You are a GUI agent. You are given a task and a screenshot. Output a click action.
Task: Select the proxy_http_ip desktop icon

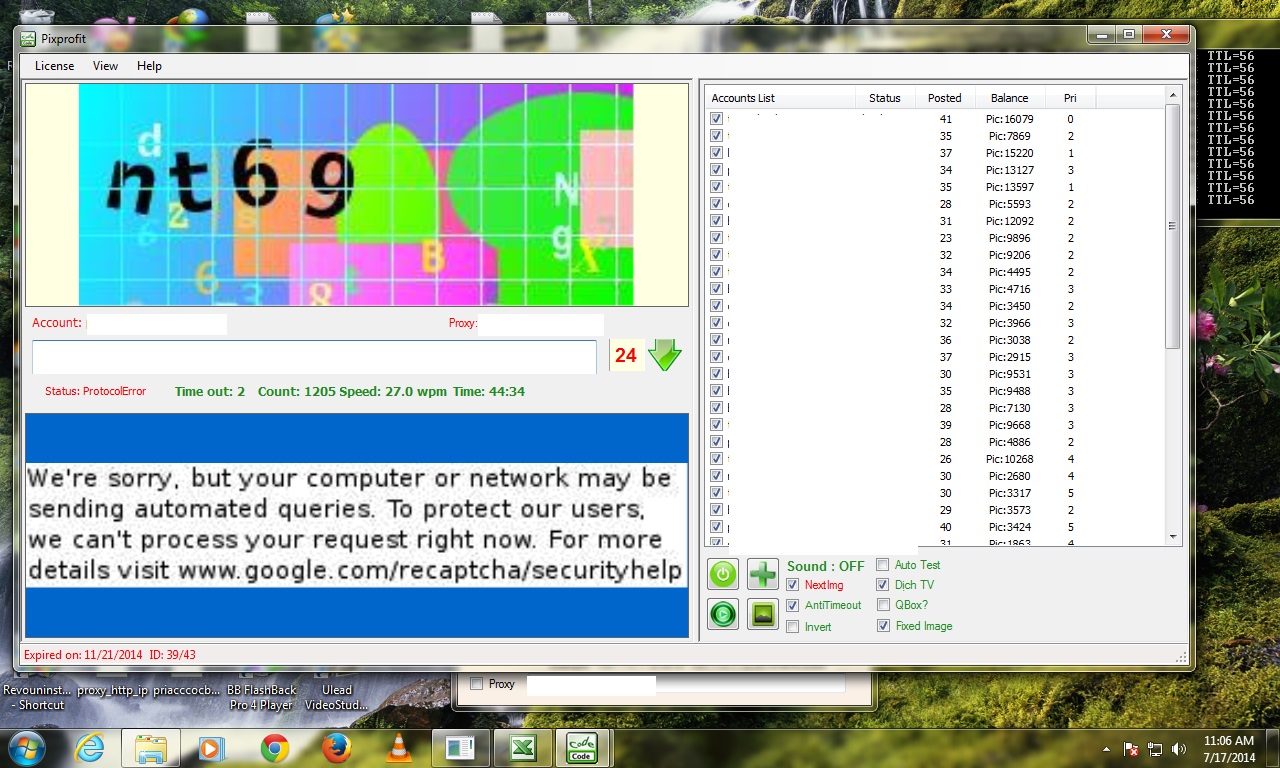pyautogui.click(x=112, y=690)
